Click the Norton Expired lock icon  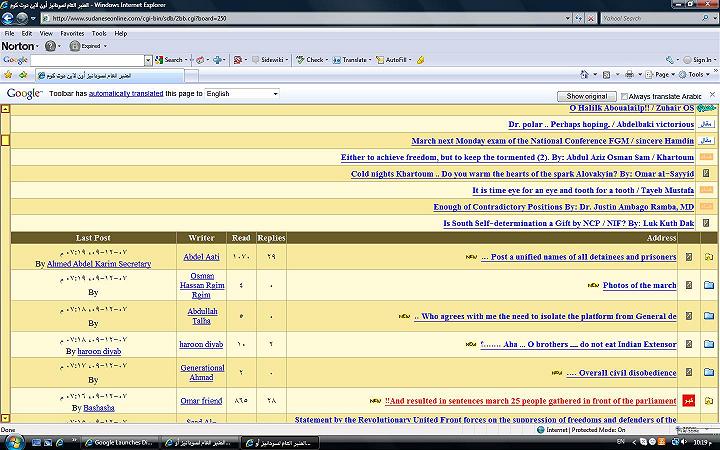pyautogui.click(x=74, y=46)
